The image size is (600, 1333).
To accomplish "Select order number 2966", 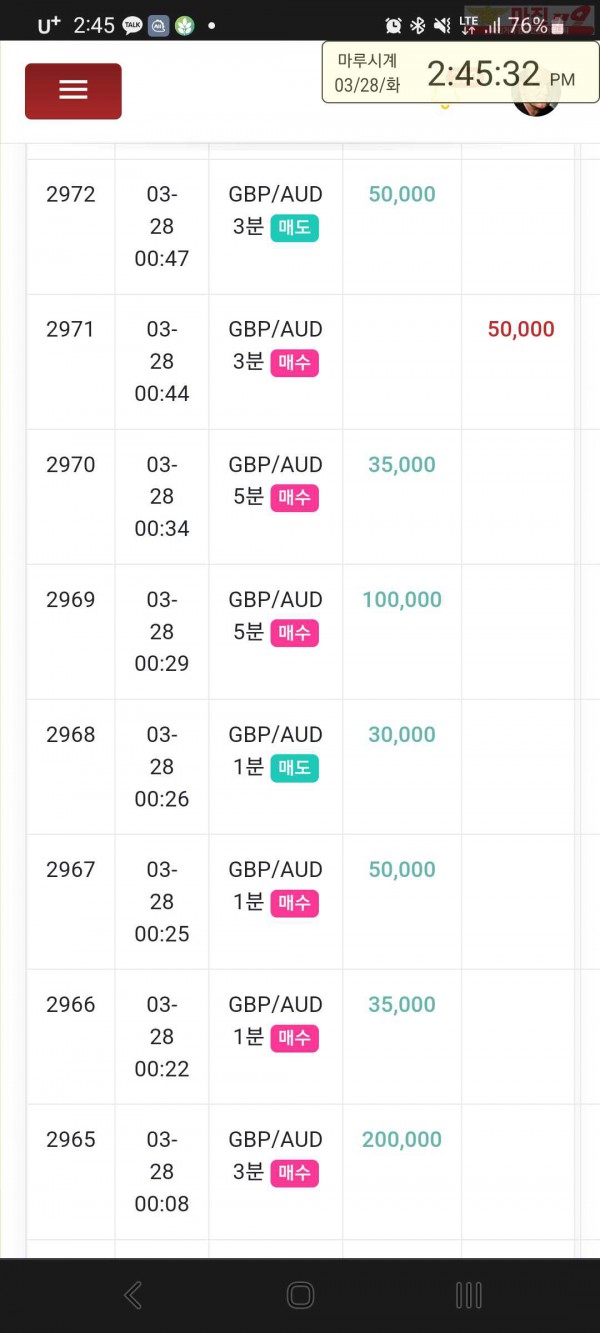I will coord(71,1004).
